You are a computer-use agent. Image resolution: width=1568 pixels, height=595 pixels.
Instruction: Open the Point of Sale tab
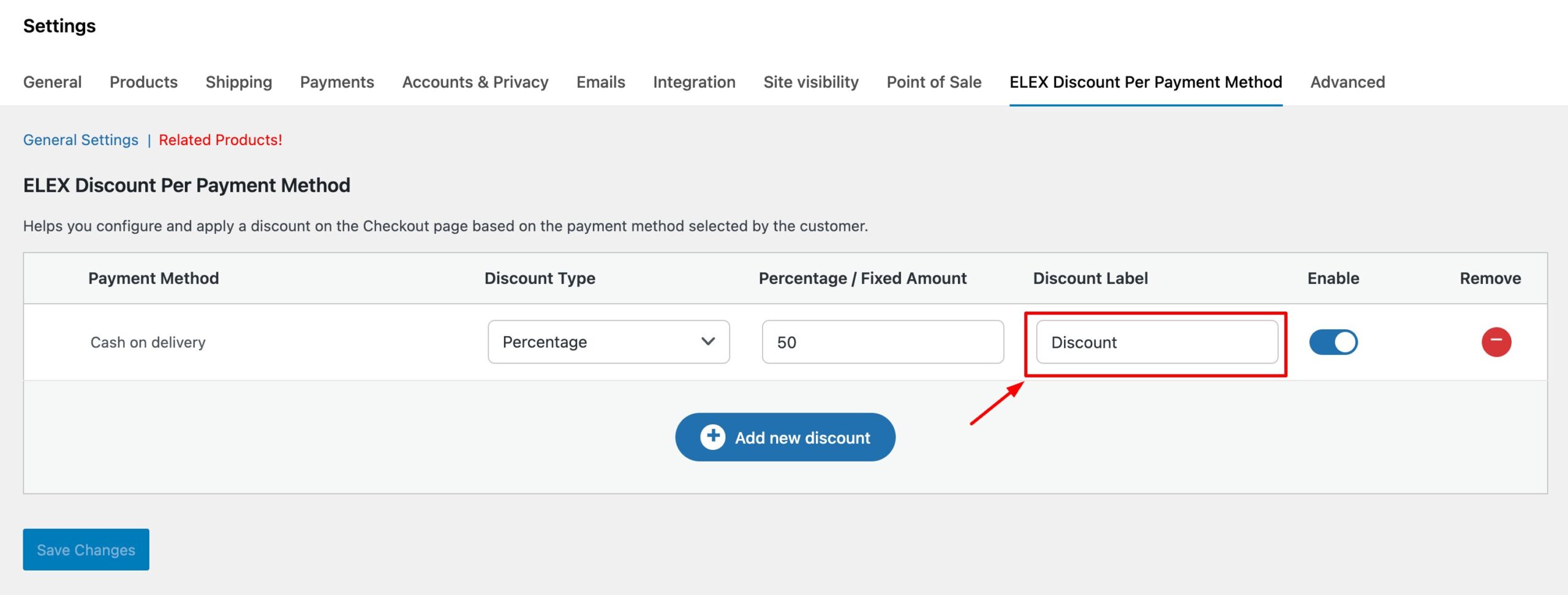(934, 82)
